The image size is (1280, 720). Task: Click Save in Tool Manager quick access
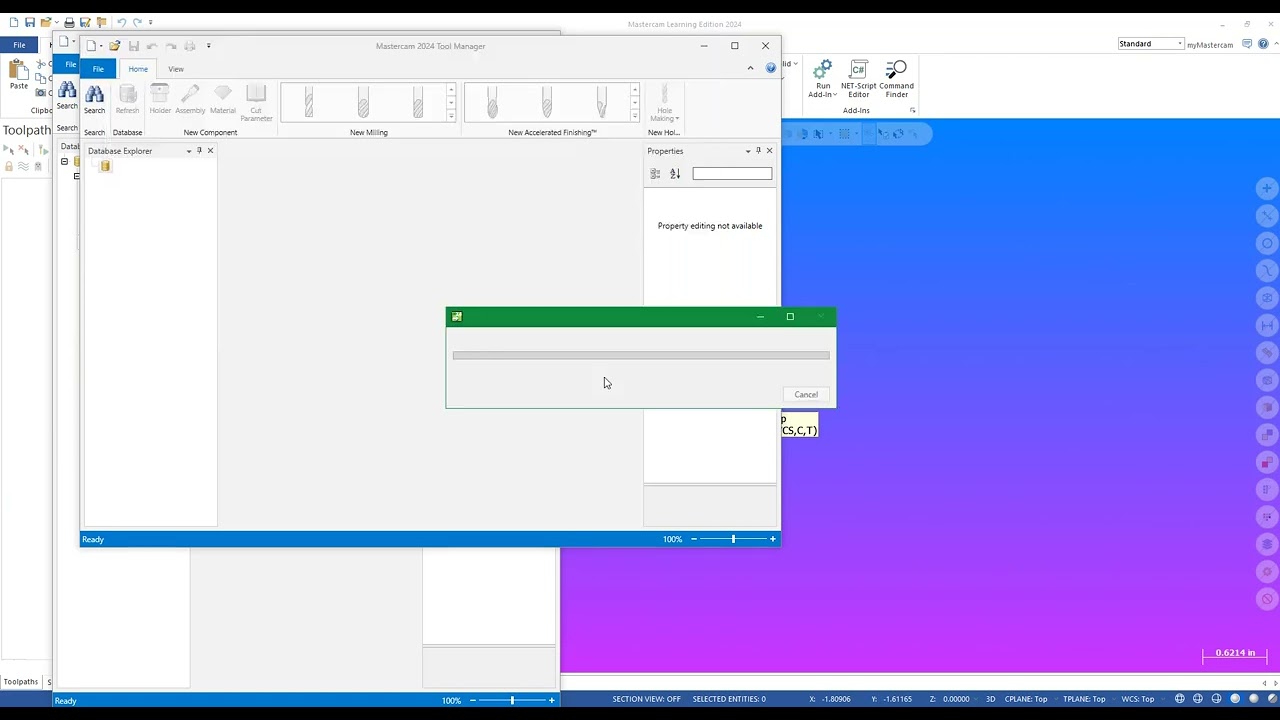(133, 46)
